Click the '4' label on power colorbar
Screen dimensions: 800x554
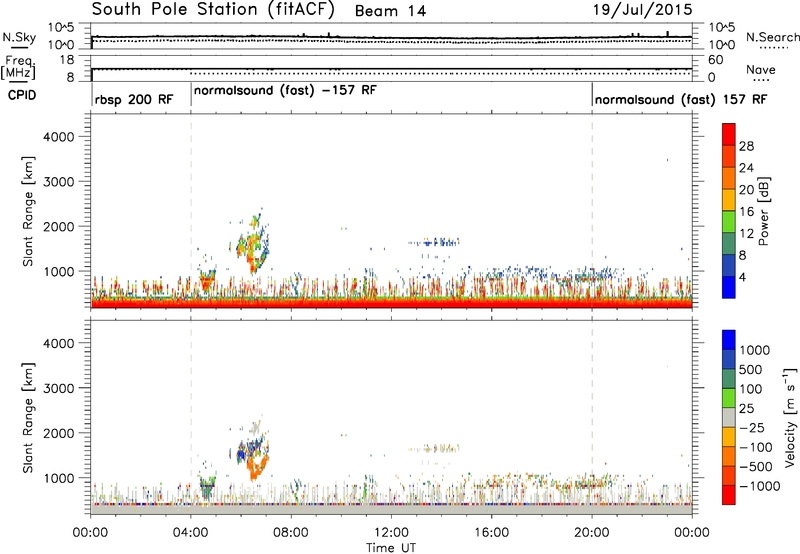tap(743, 277)
